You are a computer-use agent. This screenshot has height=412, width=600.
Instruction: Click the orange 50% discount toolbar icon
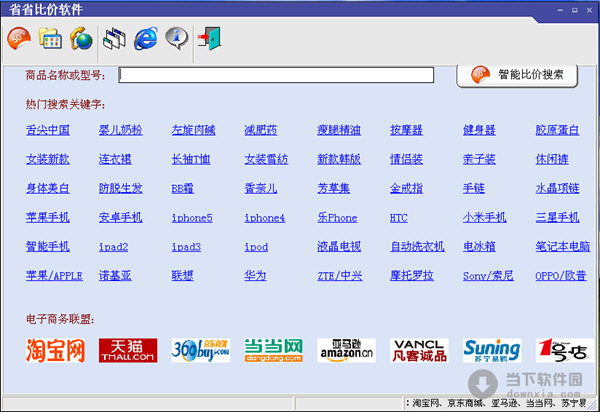tap(18, 39)
